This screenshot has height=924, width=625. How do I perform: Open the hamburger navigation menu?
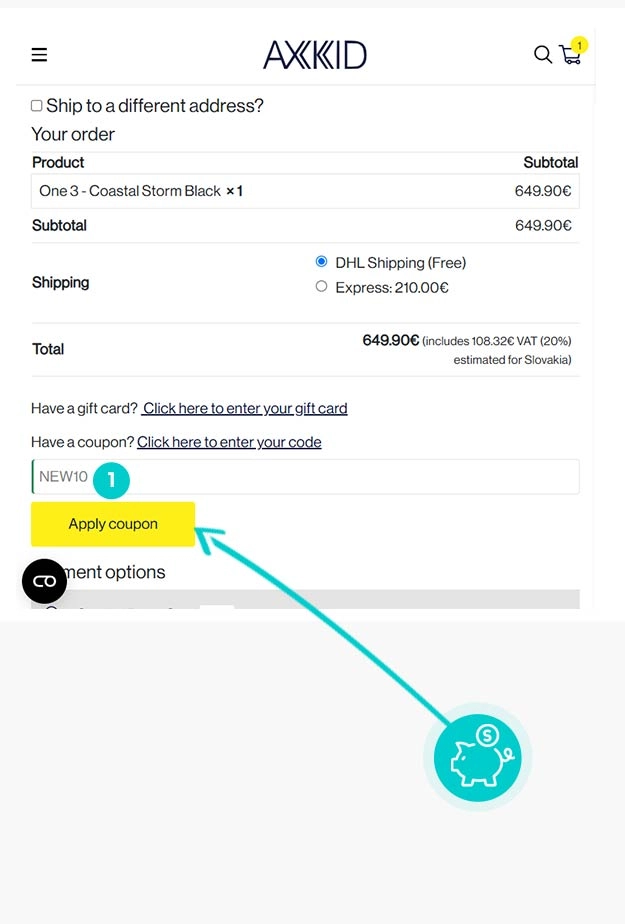click(x=39, y=54)
